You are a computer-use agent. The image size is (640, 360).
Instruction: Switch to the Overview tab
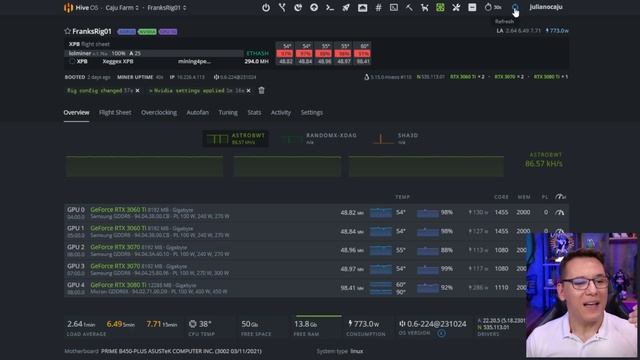pos(76,113)
